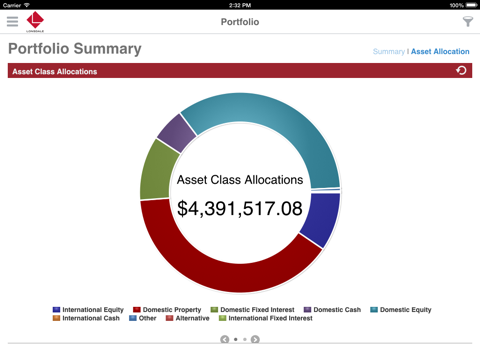The image size is (480, 360).
Task: Click 'Domestic Cash' legend label
Action: click(337, 310)
